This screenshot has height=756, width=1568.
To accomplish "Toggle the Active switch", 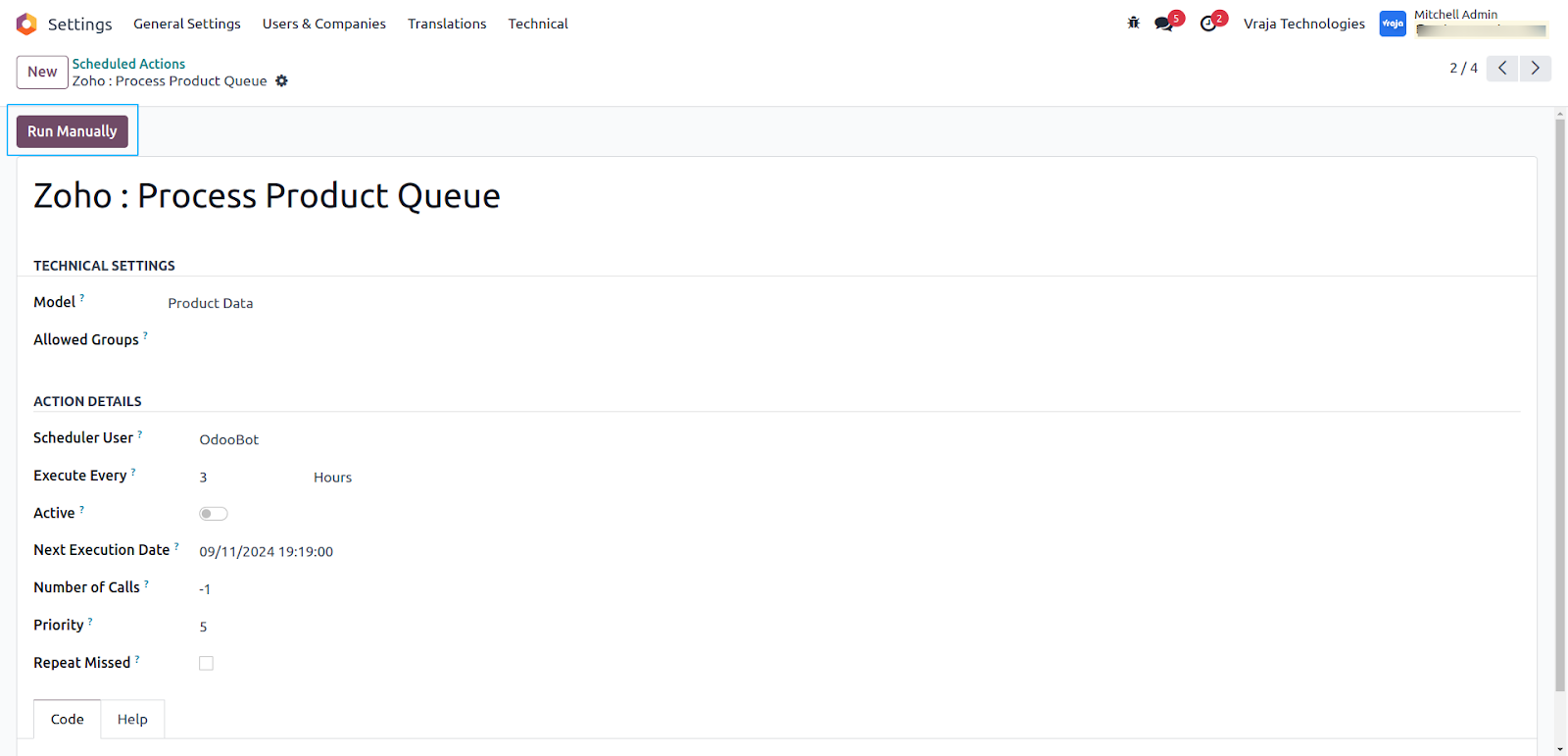I will pos(214,514).
